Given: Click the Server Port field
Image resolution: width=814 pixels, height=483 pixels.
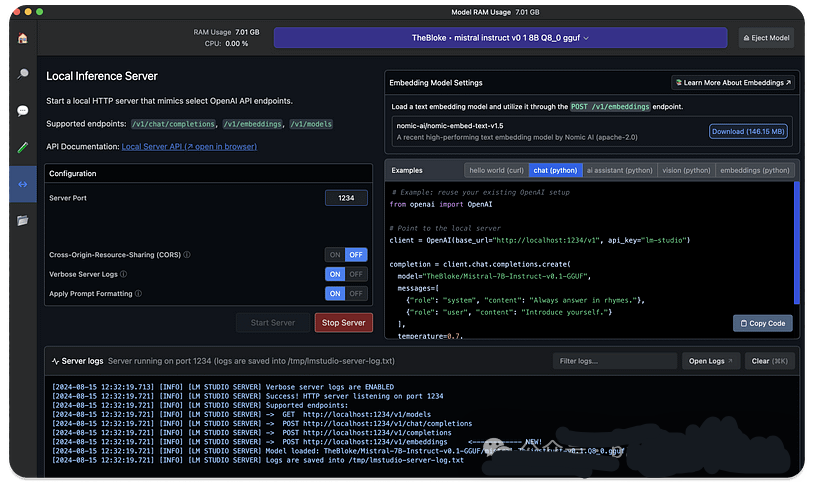Looking at the screenshot, I should pyautogui.click(x=346, y=198).
